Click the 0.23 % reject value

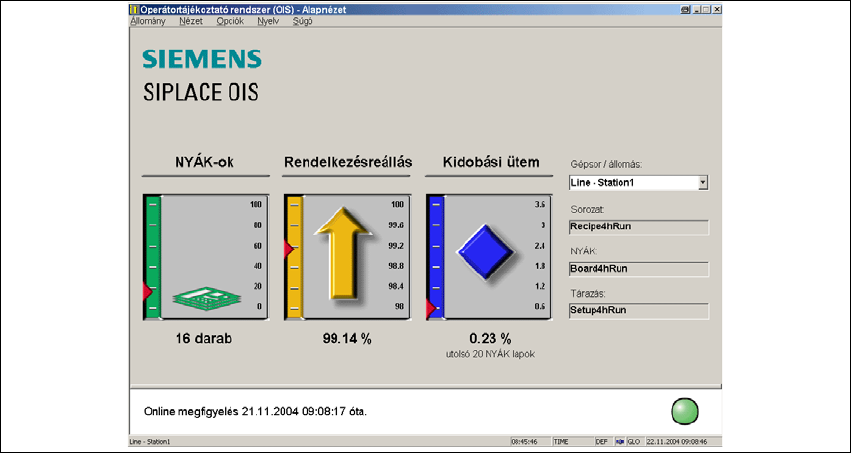pyautogui.click(x=490, y=339)
